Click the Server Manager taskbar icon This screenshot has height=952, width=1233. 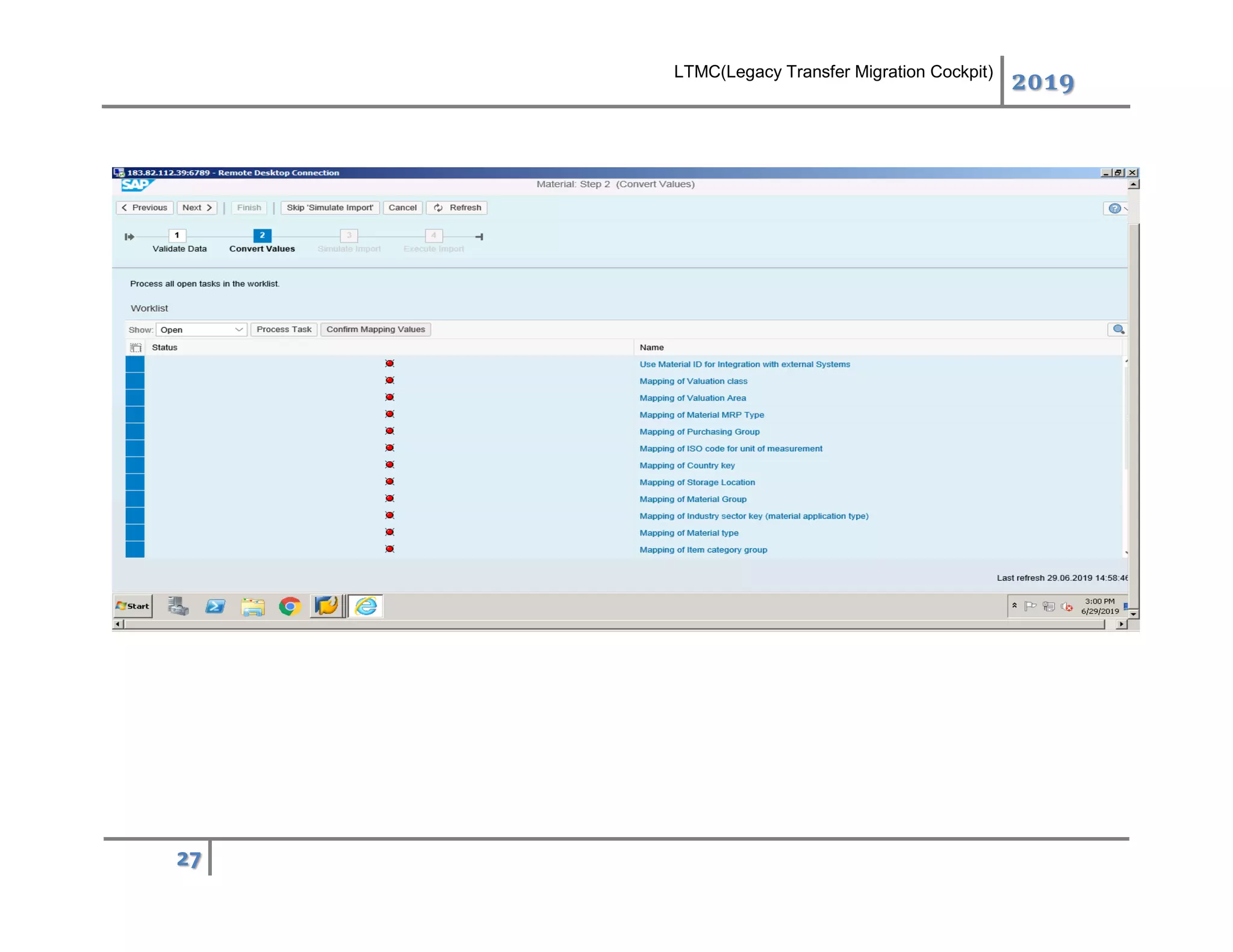pos(178,606)
